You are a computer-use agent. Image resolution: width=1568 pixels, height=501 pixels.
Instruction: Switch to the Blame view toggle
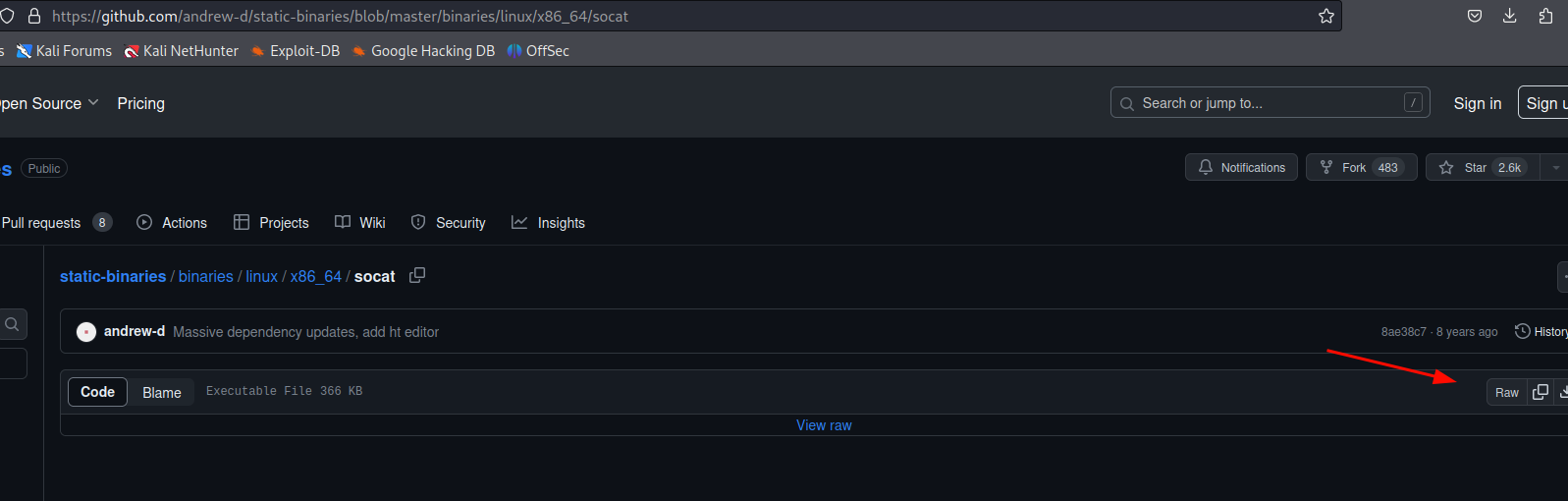pyautogui.click(x=162, y=393)
